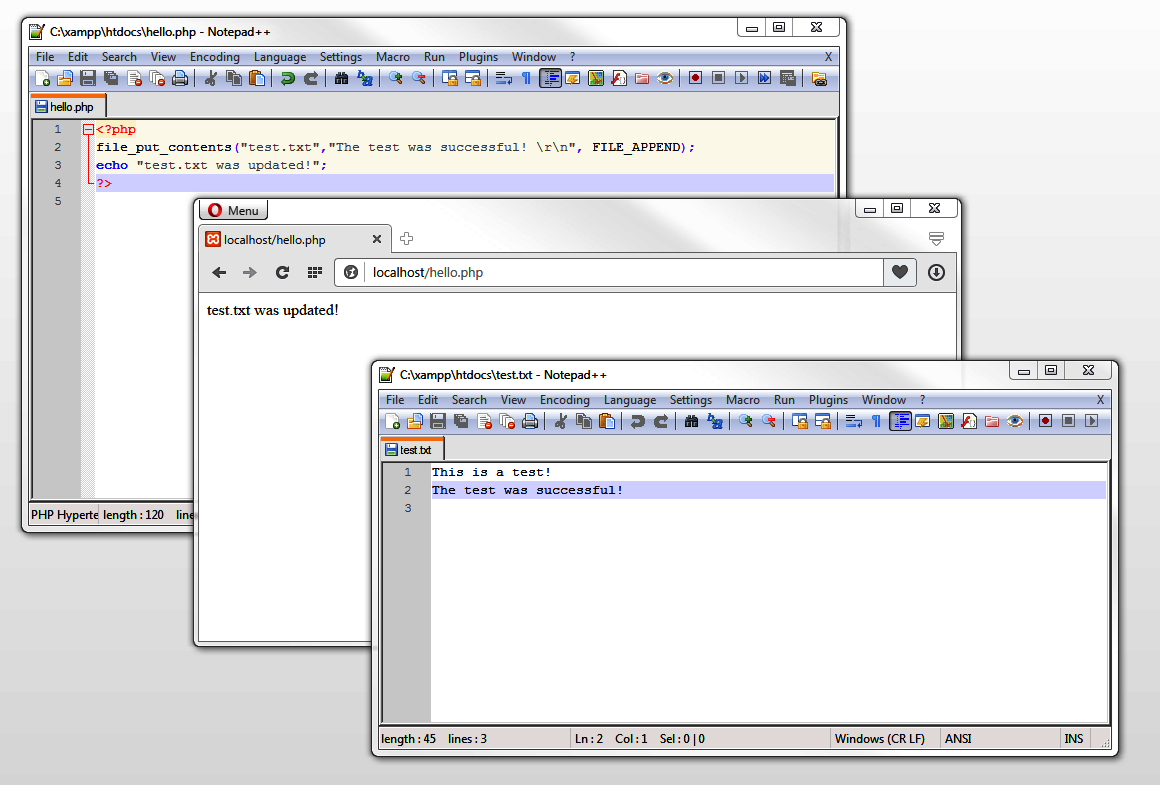1160x785 pixels.
Task: Open Opera's downloads panel icon
Action: (x=935, y=272)
